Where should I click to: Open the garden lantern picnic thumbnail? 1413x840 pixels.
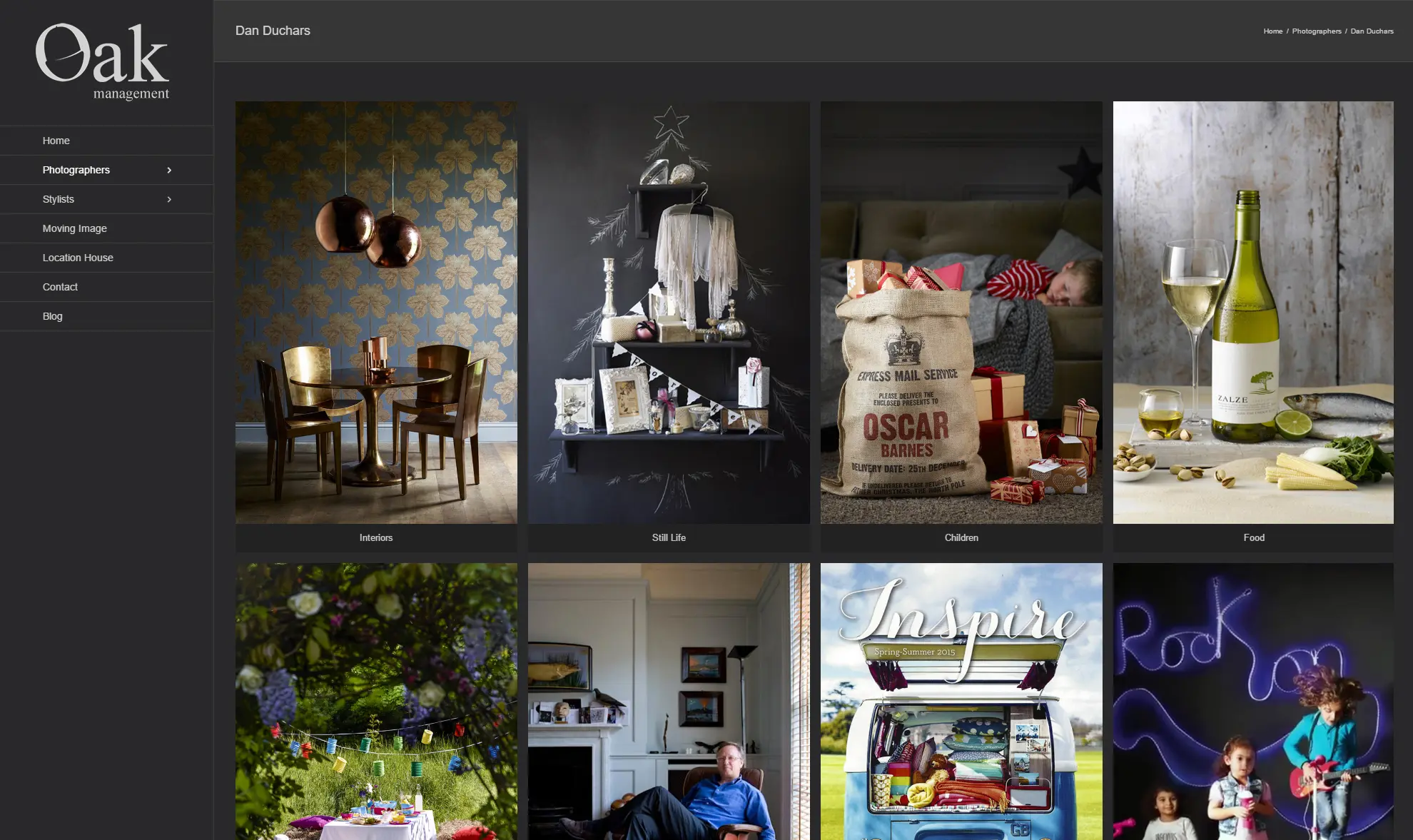376,701
